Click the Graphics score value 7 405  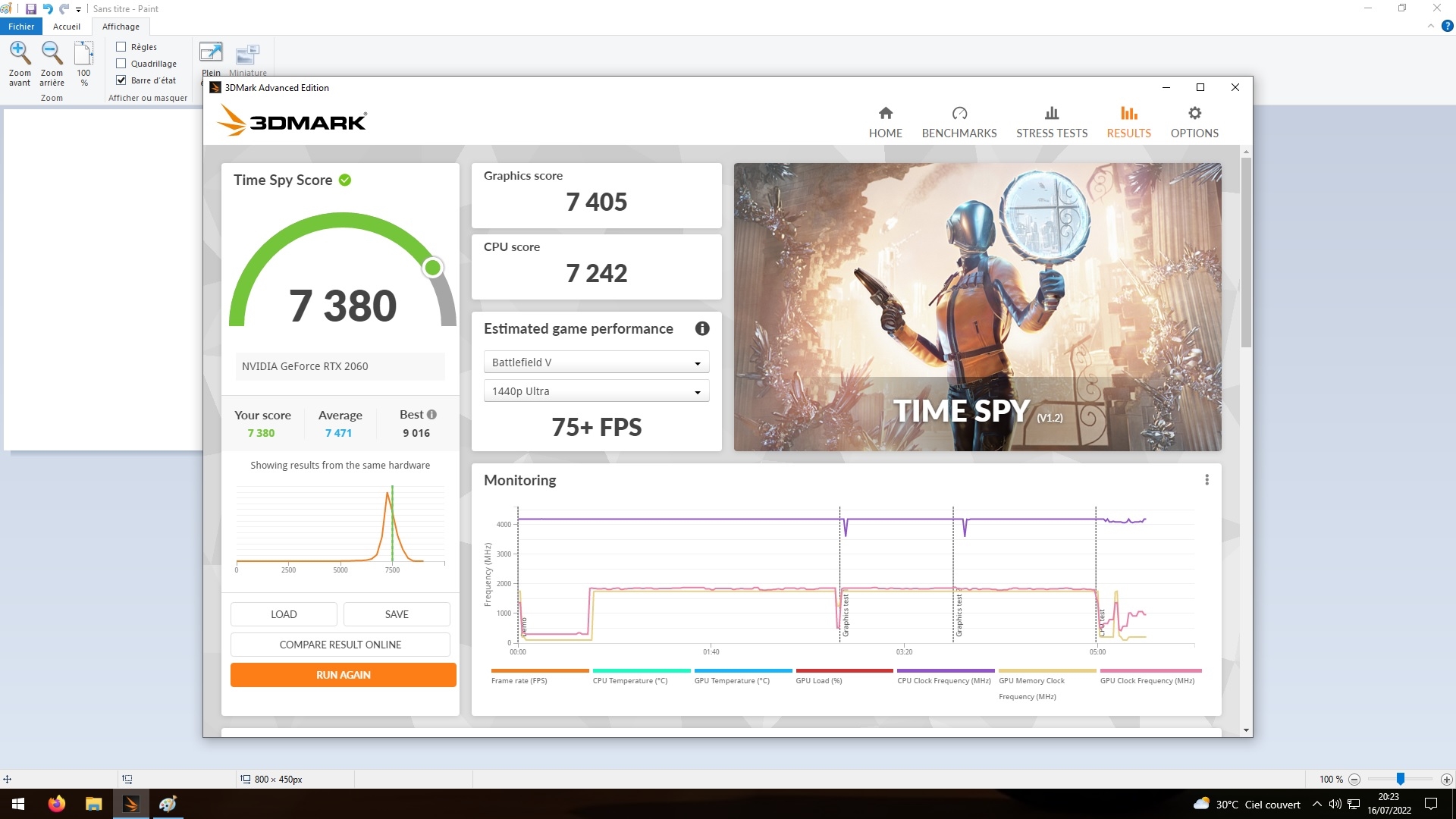pyautogui.click(x=597, y=202)
